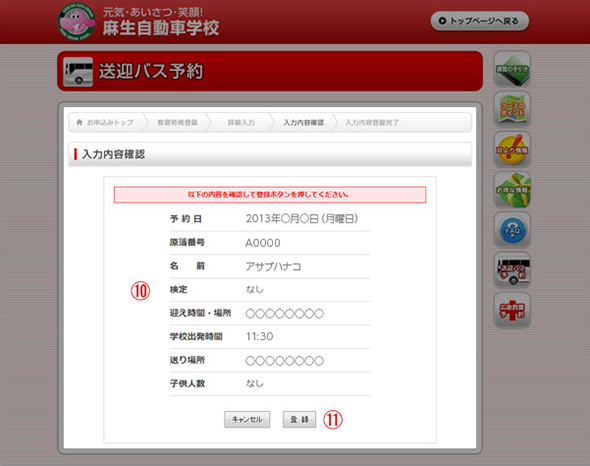Viewport: 590px width, 466px height.
Task: Open the コースのポイント map icon
Action: coord(512,110)
